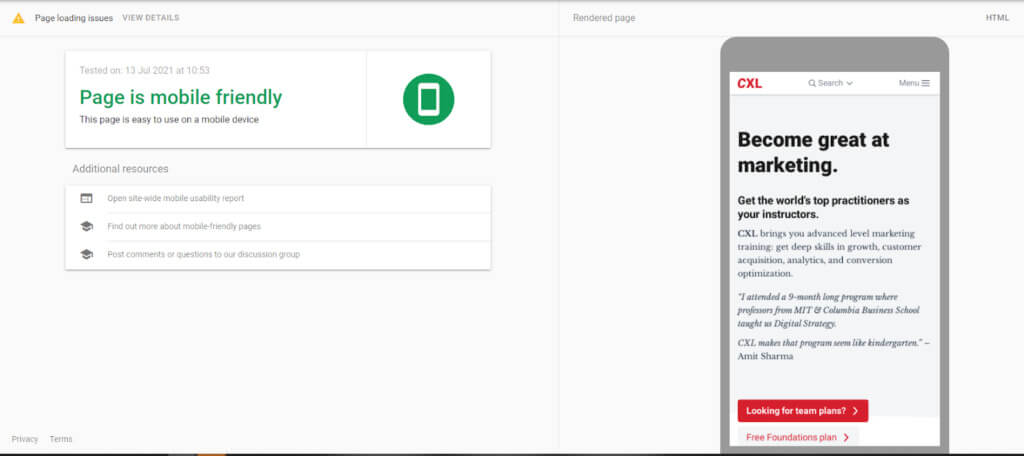Screen dimensions: 1024x456
Task: Click arrow on Free Foundations plan button
Action: coord(846,438)
